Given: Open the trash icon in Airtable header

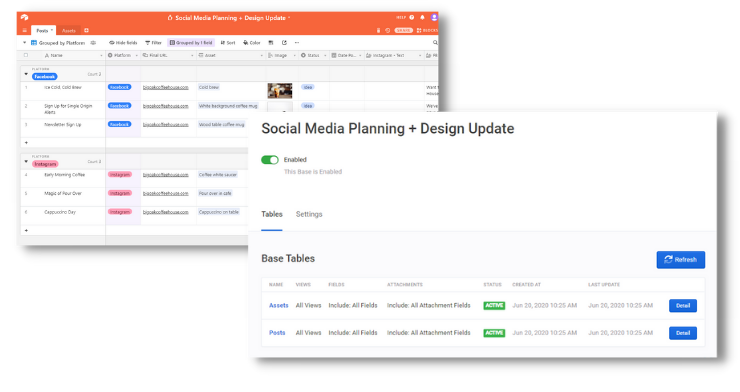Looking at the screenshot, I should (378, 30).
